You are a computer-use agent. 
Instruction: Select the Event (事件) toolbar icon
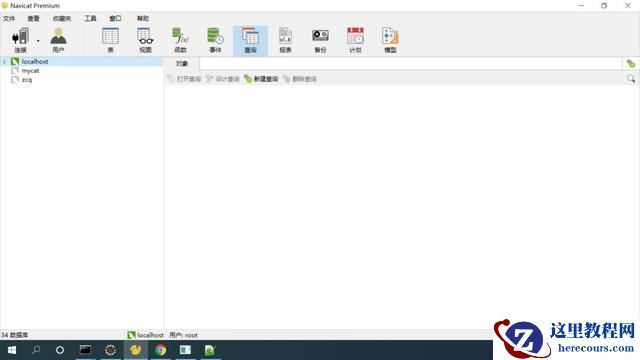click(215, 40)
